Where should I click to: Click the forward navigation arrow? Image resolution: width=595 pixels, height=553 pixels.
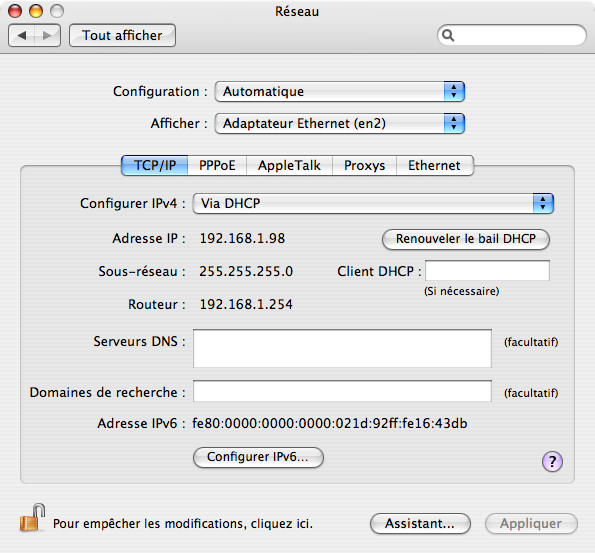47,35
